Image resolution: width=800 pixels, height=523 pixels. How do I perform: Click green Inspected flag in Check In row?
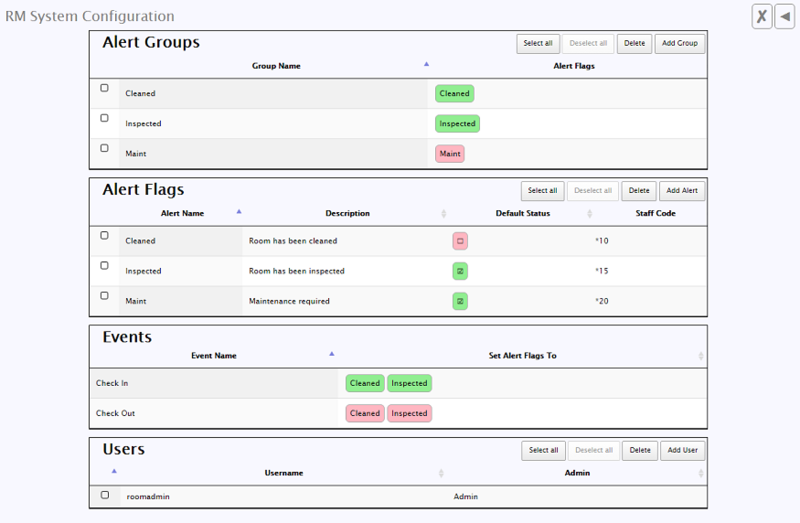click(409, 383)
